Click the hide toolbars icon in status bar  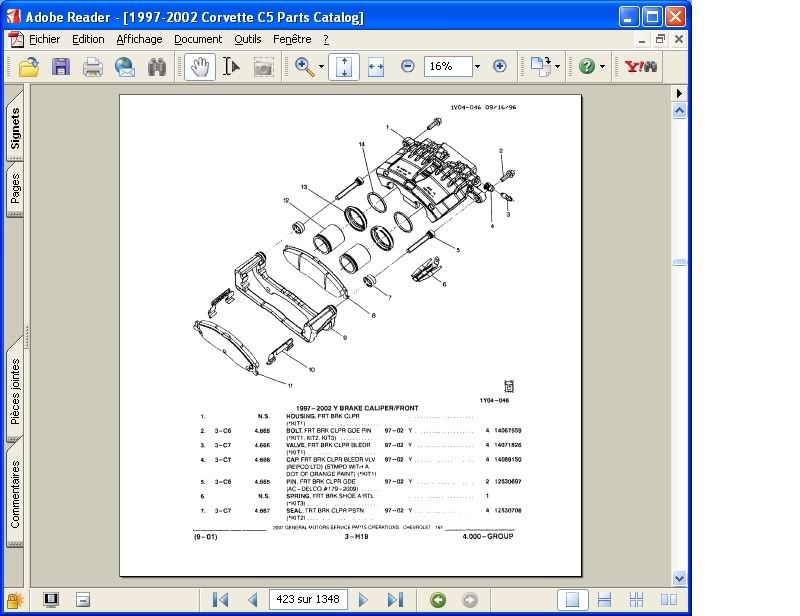coord(83,600)
